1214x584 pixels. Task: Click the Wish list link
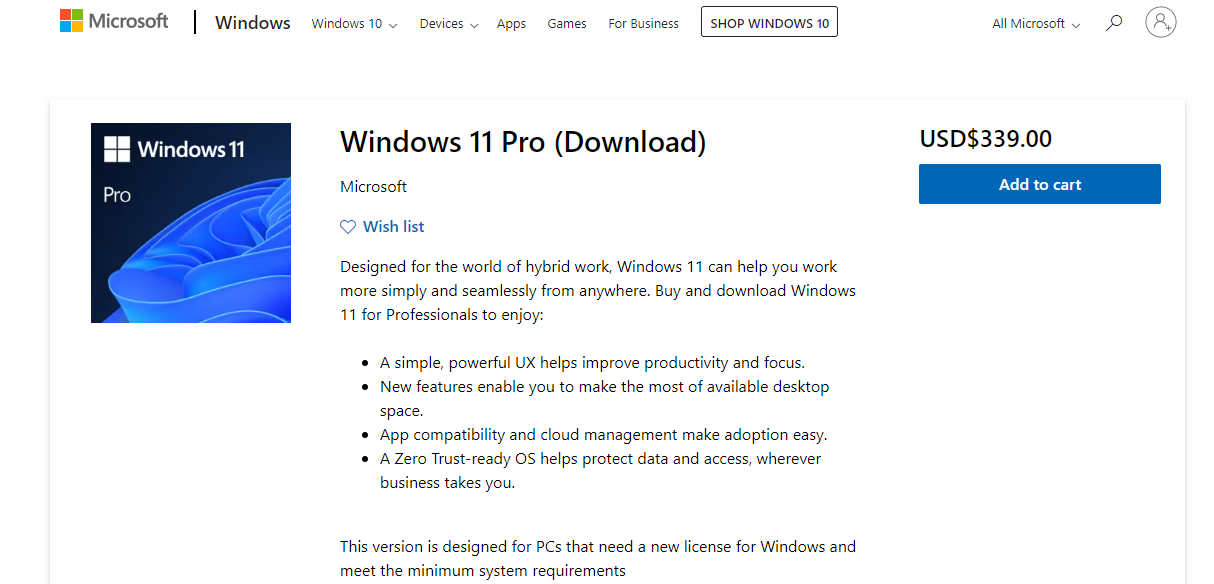tap(393, 227)
